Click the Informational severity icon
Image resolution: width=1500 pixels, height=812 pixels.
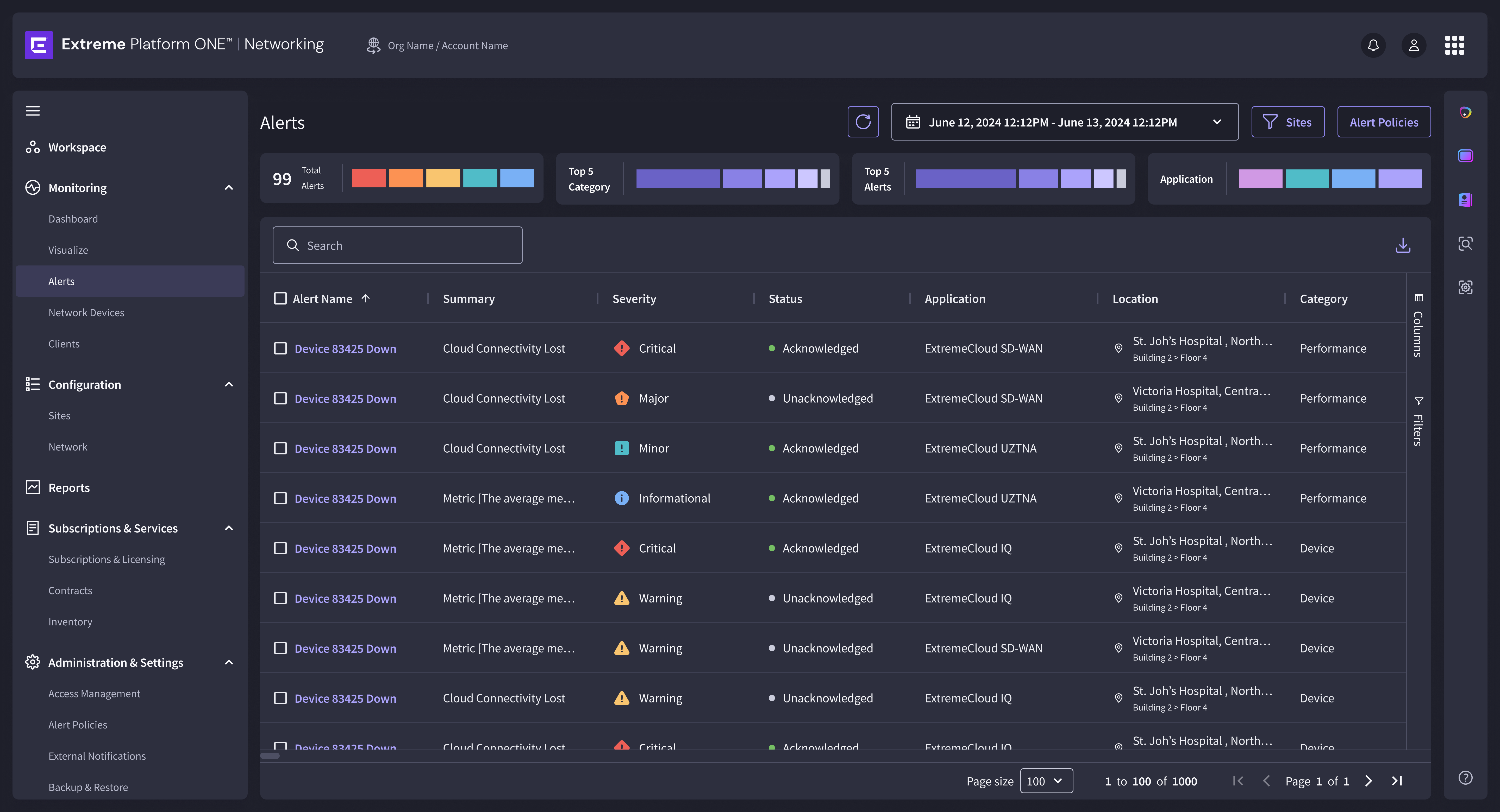coord(621,498)
